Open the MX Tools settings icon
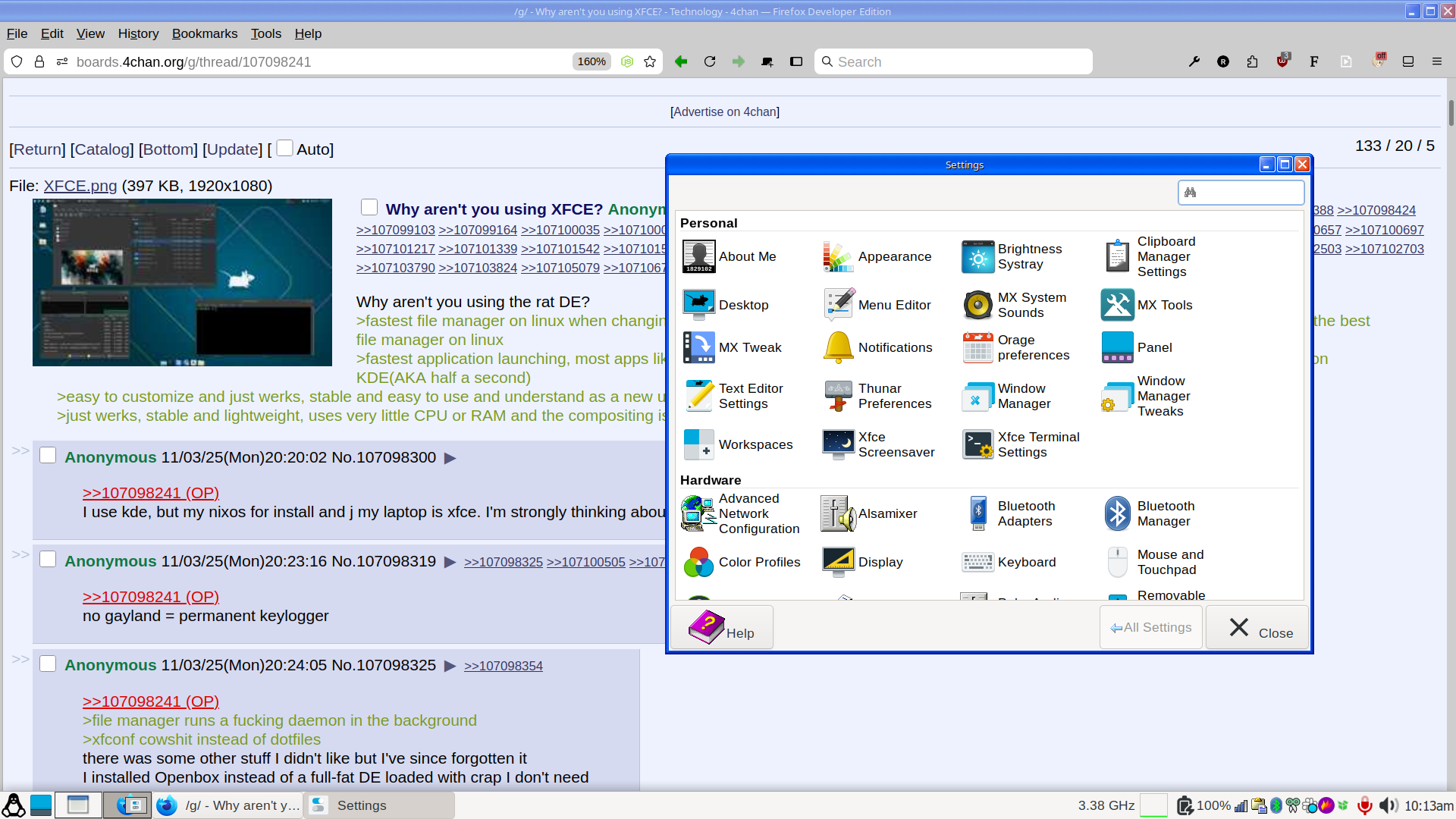This screenshot has height=819, width=1456. (1117, 305)
